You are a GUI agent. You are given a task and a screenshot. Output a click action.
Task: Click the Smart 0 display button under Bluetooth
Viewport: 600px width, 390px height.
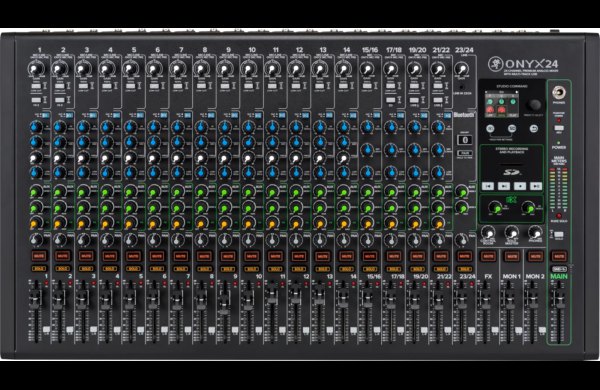pos(465,140)
